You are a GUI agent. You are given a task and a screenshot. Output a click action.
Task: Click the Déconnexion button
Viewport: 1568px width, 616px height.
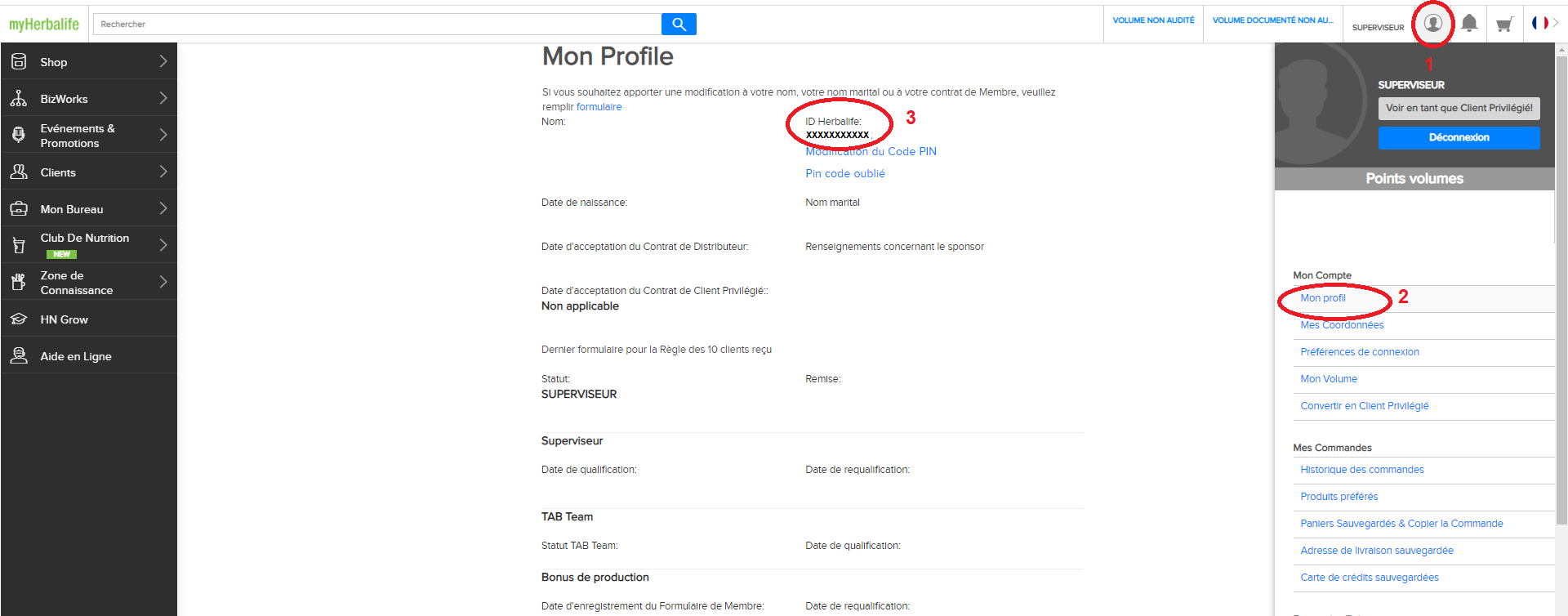(x=1459, y=137)
